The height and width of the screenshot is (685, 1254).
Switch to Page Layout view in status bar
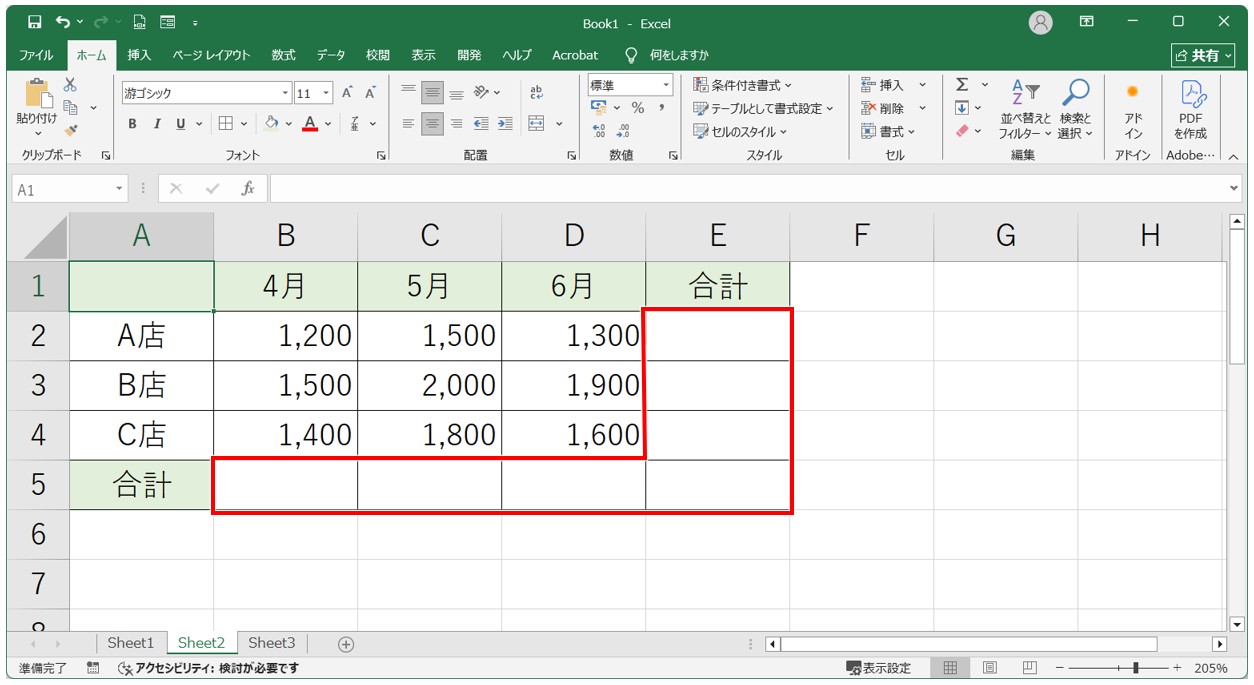click(990, 667)
